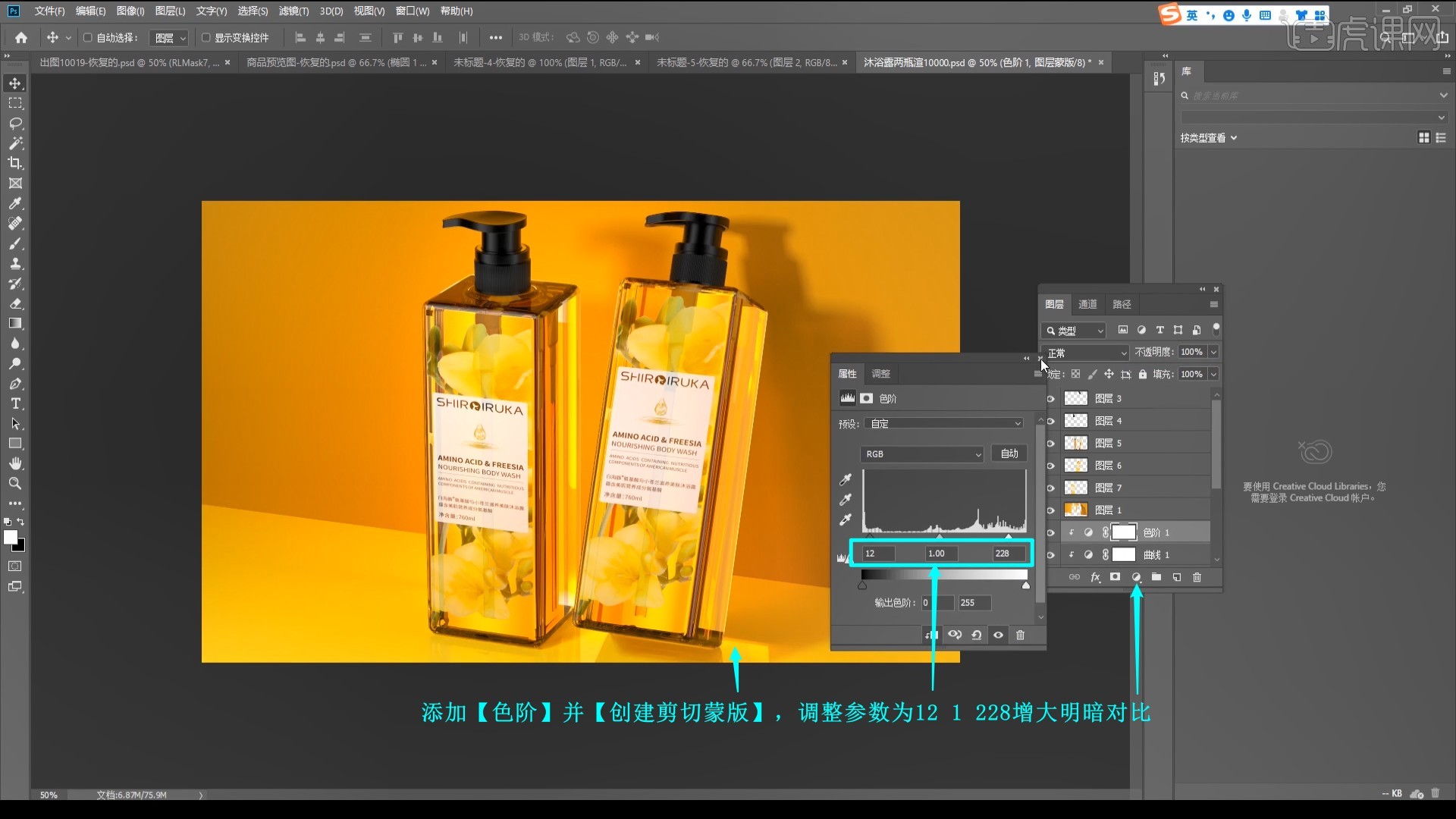Click the foreground color swatch
Viewport: 1456px width, 819px height.
[11, 537]
